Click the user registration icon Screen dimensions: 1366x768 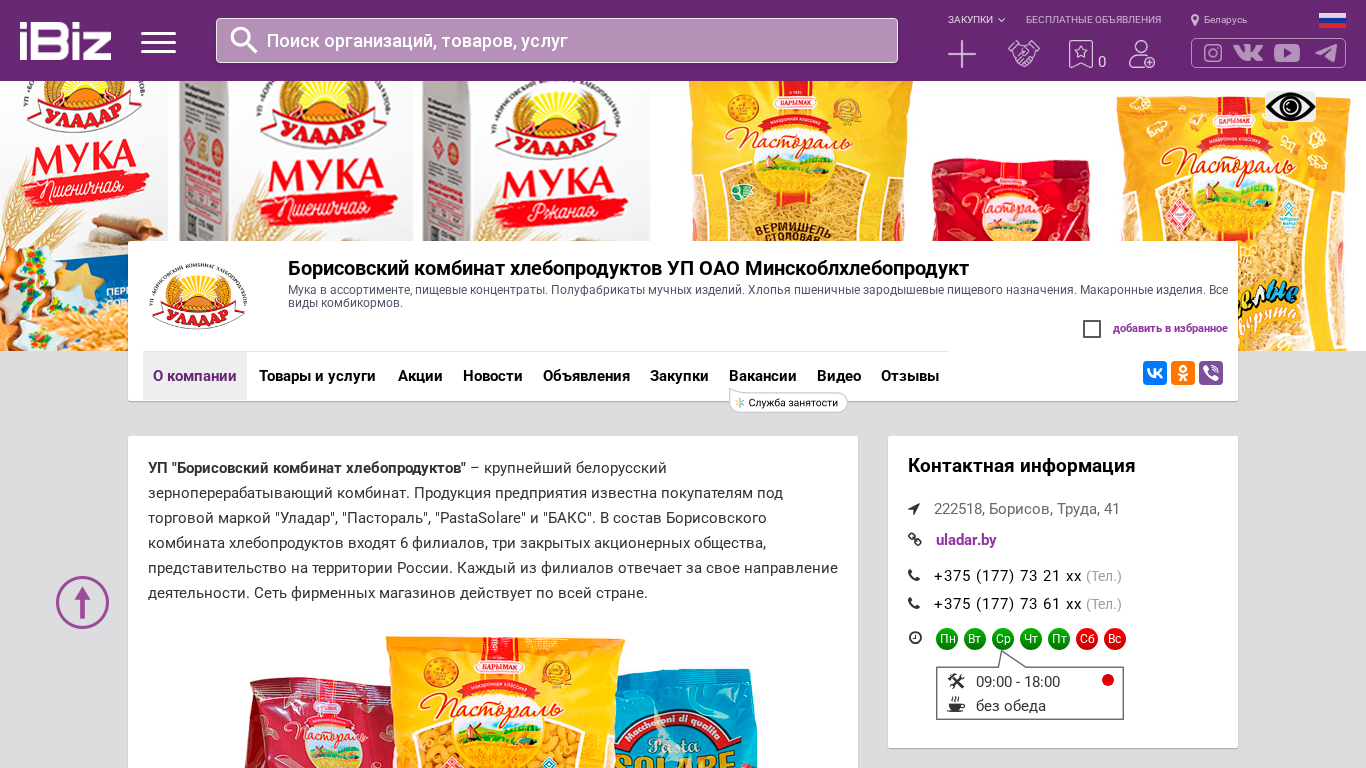click(1142, 54)
